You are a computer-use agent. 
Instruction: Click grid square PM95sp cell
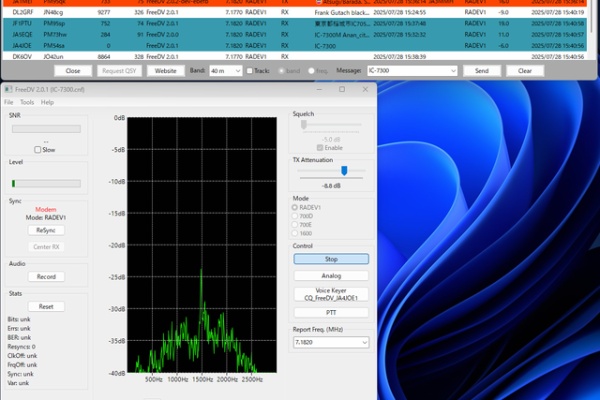54,23
